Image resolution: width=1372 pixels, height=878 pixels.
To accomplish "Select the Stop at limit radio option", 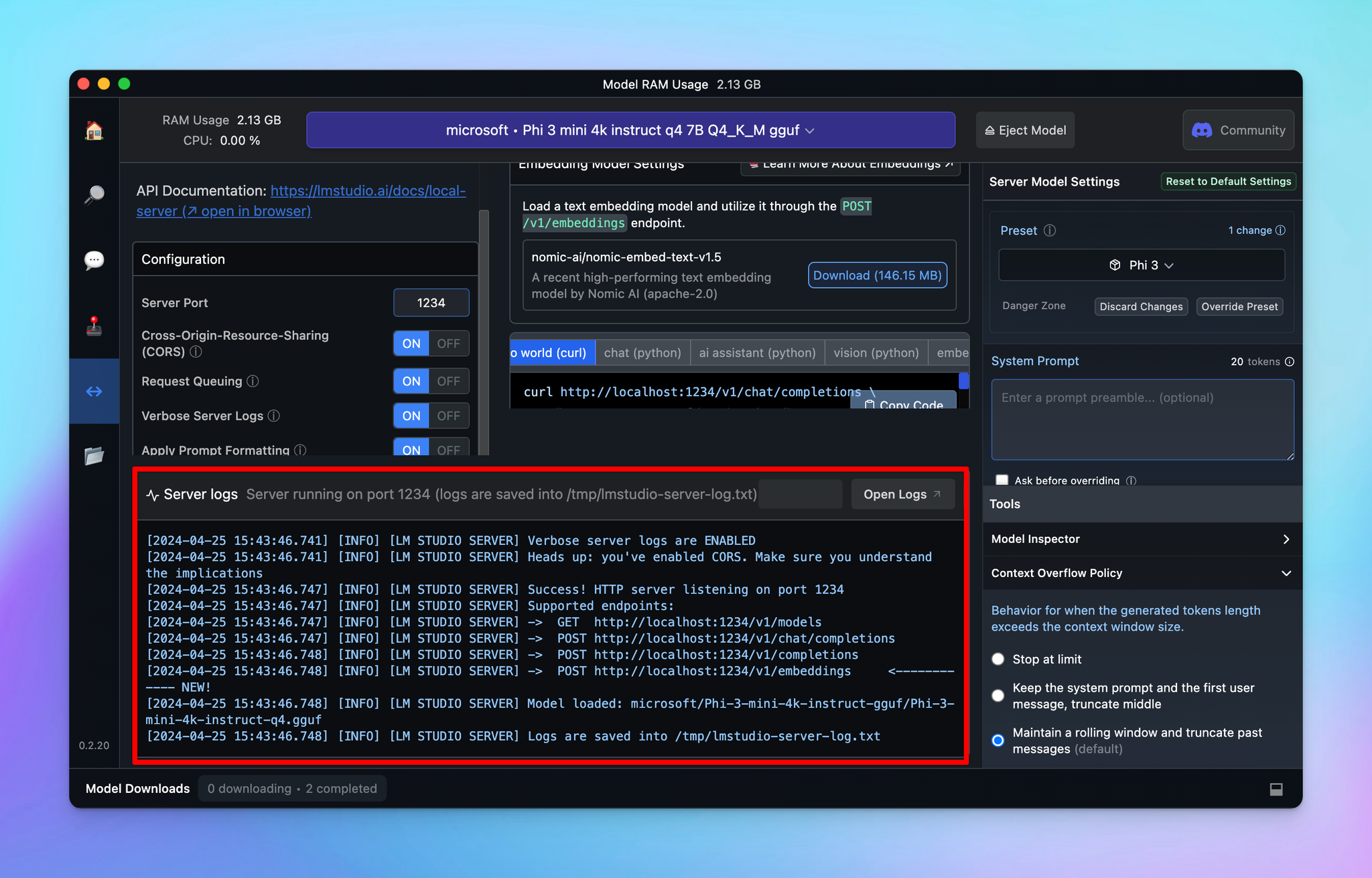I will click(998, 660).
